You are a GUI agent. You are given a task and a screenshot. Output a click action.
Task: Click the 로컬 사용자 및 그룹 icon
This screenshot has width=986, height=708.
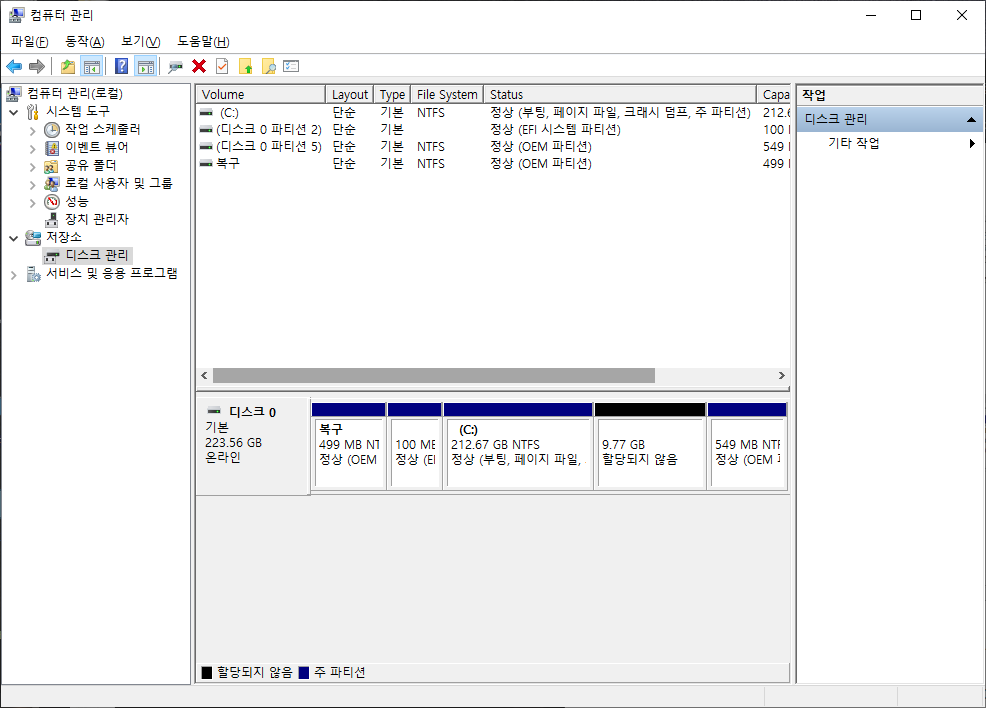pos(52,184)
